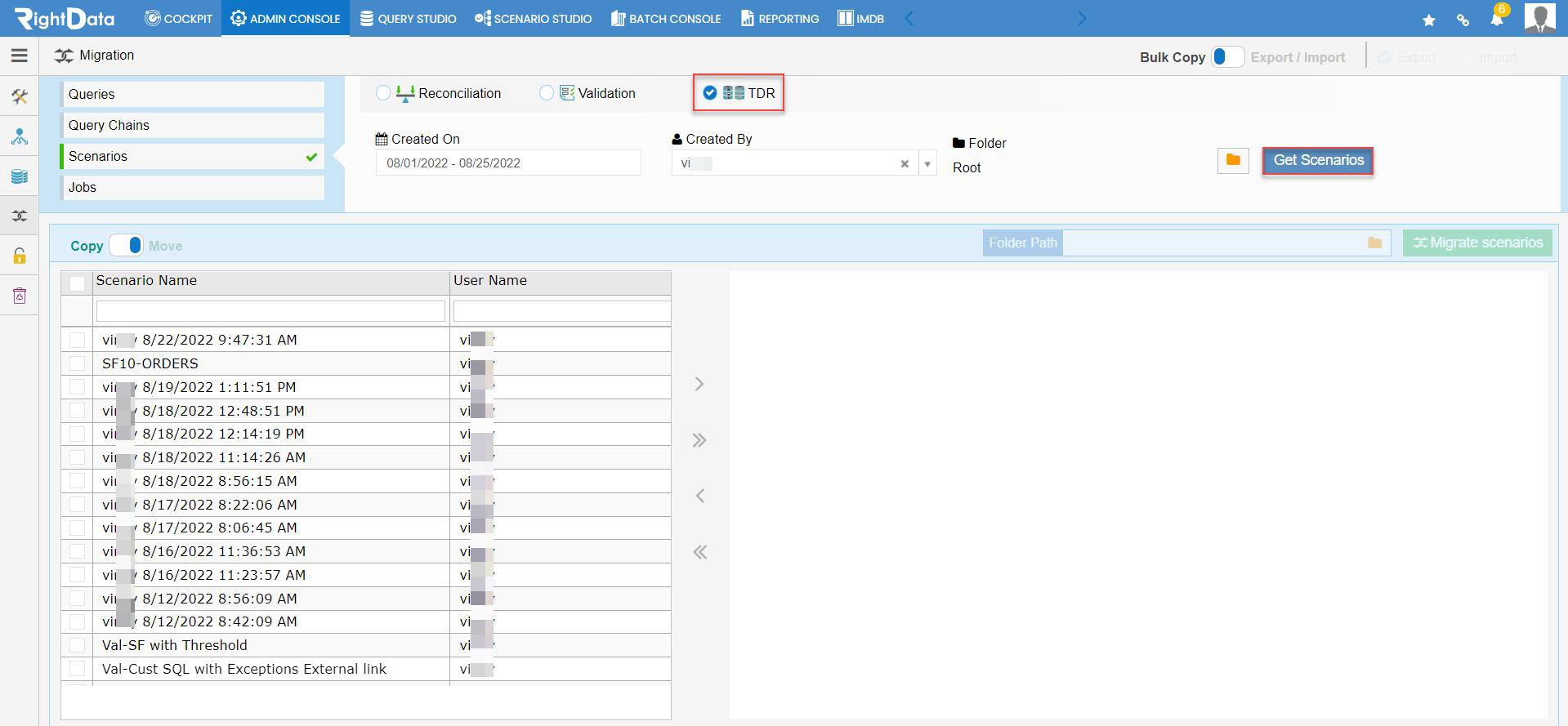
Task: Open the user profile avatar
Action: click(1540, 18)
